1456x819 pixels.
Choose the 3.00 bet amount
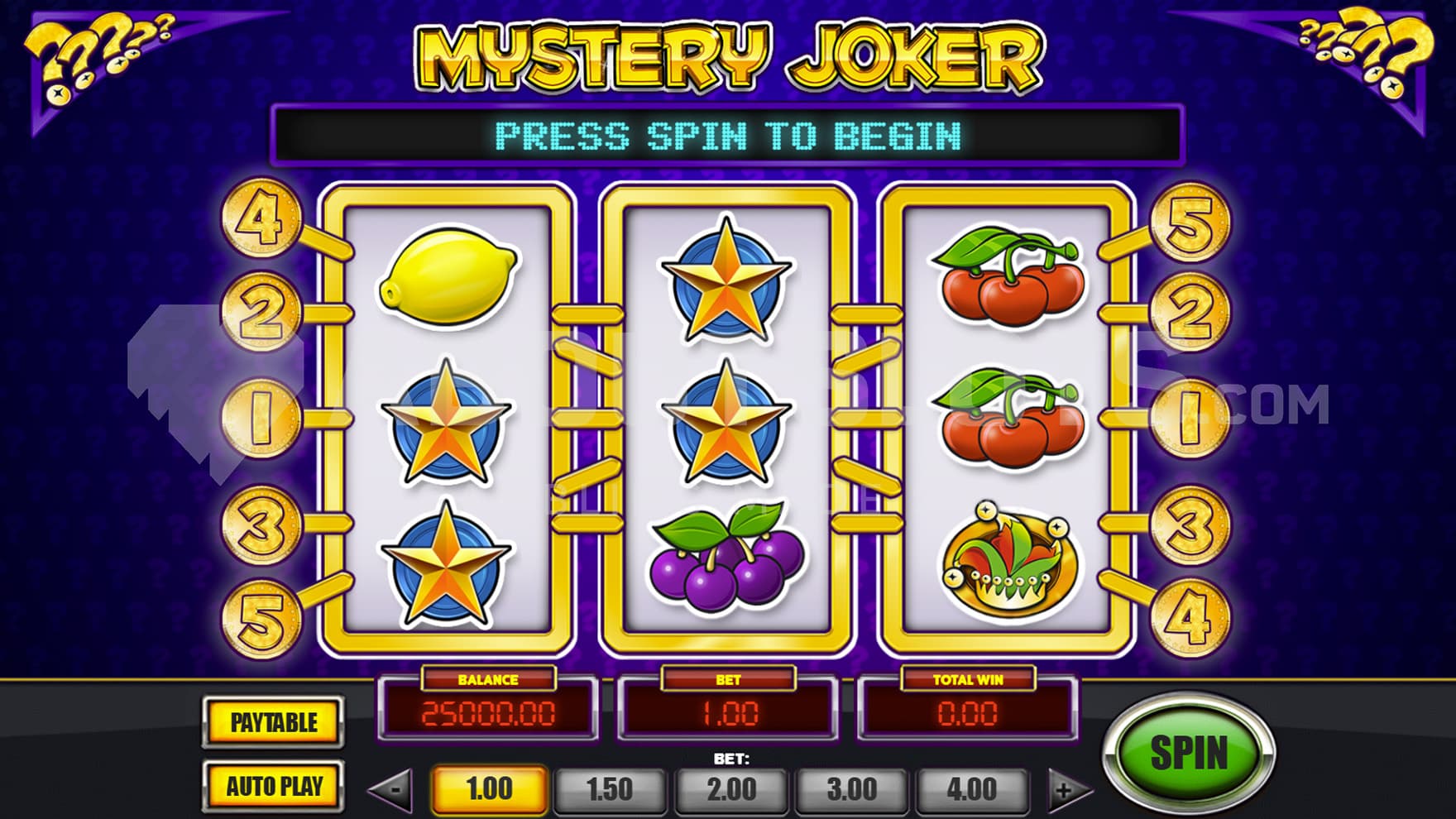pos(851,788)
